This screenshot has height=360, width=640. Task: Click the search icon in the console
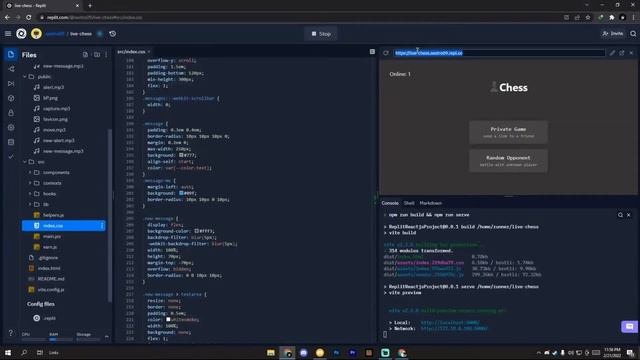(x=620, y=215)
